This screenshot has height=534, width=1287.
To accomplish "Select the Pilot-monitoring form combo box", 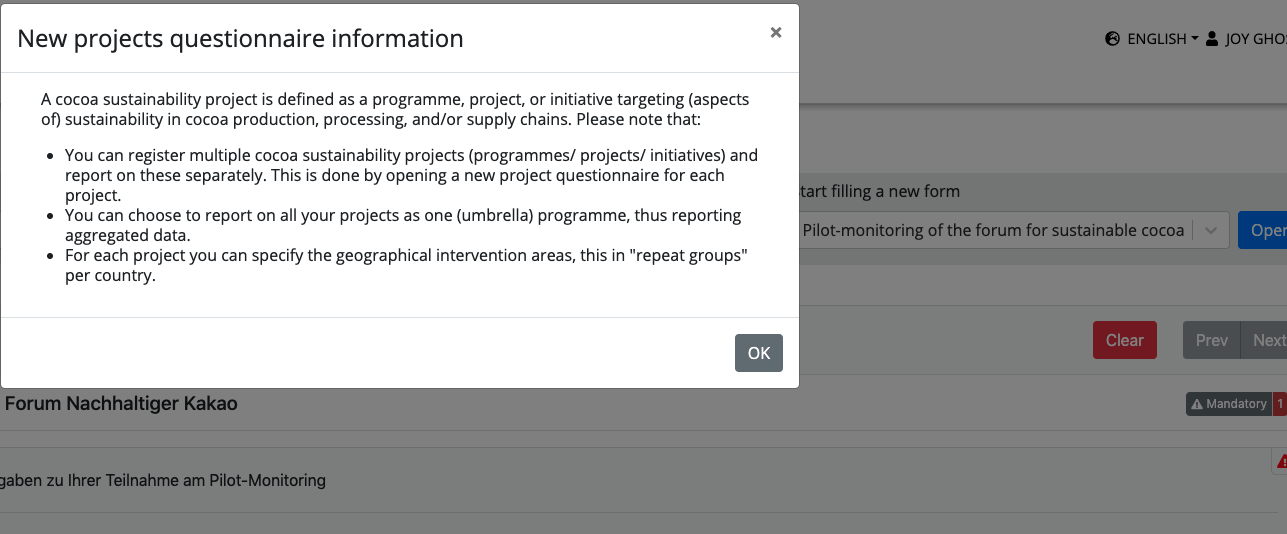I will coord(1012,230).
